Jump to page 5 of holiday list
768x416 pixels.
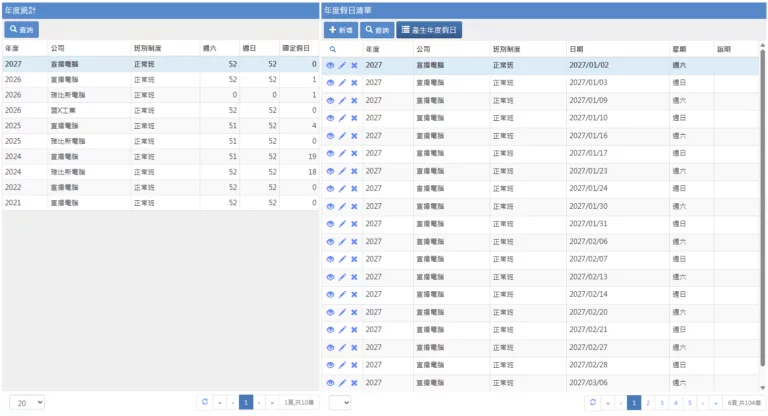pyautogui.click(x=689, y=402)
